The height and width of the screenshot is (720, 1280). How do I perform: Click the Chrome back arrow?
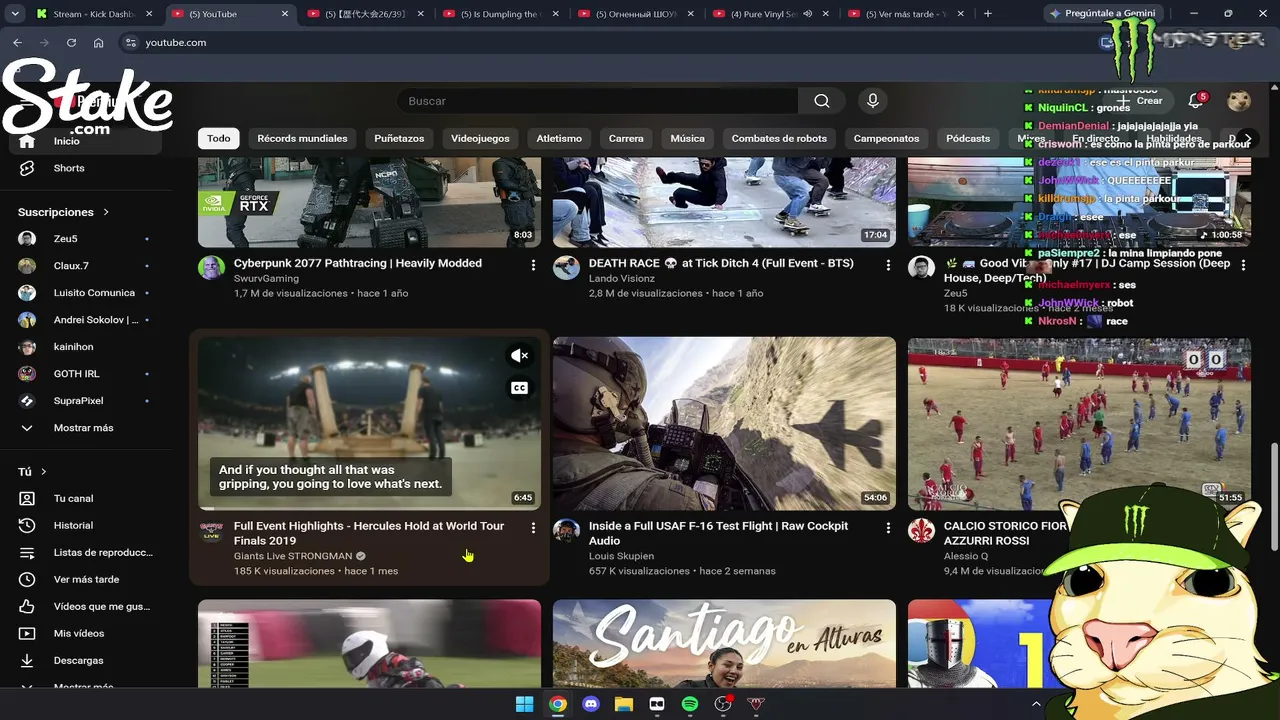(17, 43)
